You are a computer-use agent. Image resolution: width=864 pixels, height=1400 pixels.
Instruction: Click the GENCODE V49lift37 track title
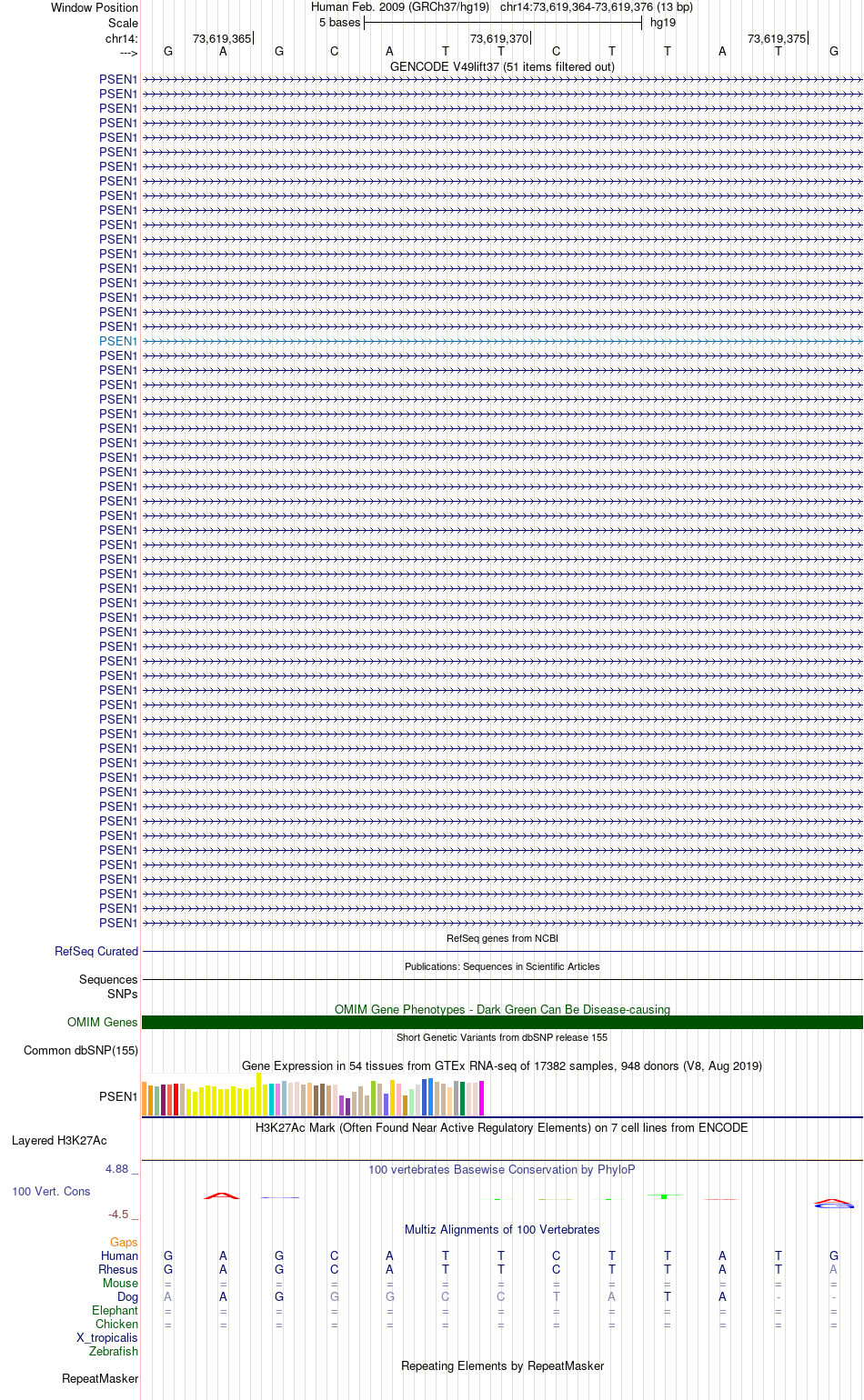point(502,67)
